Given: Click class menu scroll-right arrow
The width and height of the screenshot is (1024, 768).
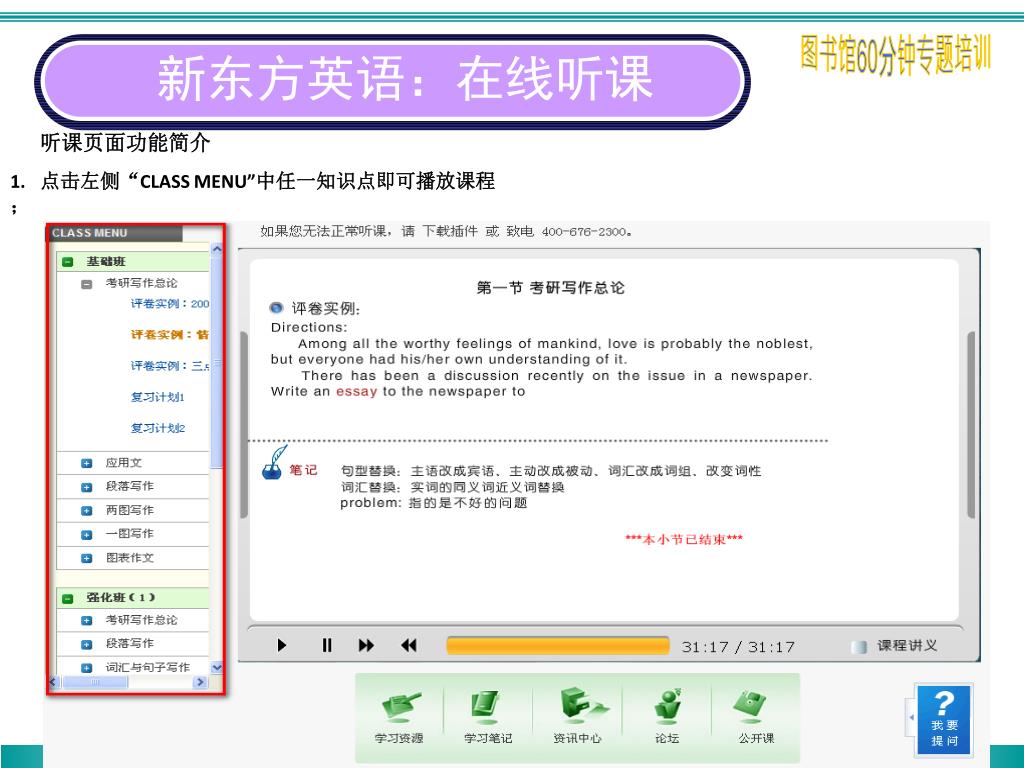Looking at the screenshot, I should coord(200,682).
